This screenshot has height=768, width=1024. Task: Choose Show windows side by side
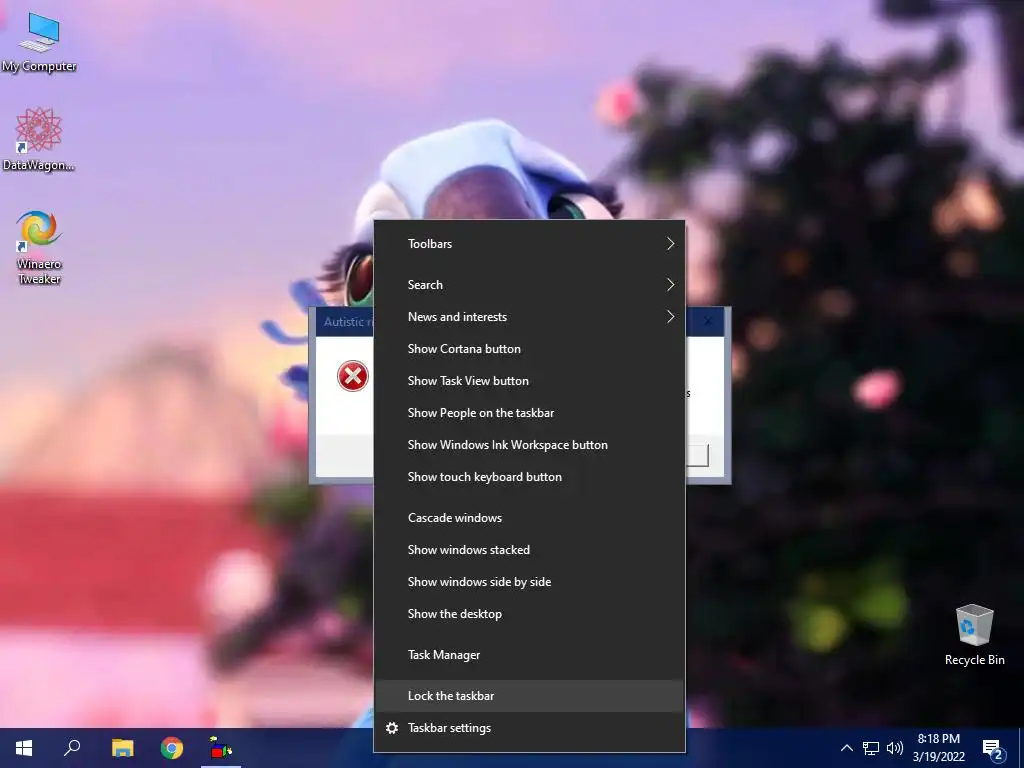coord(529,582)
